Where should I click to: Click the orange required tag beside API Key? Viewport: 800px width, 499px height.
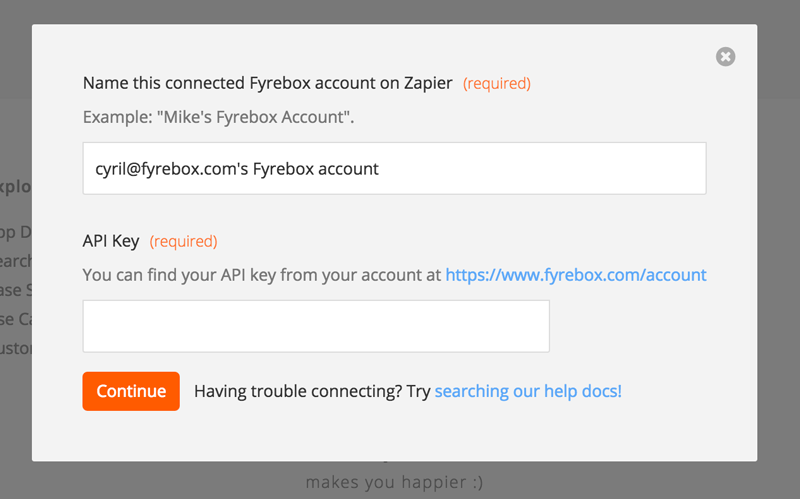[184, 241]
